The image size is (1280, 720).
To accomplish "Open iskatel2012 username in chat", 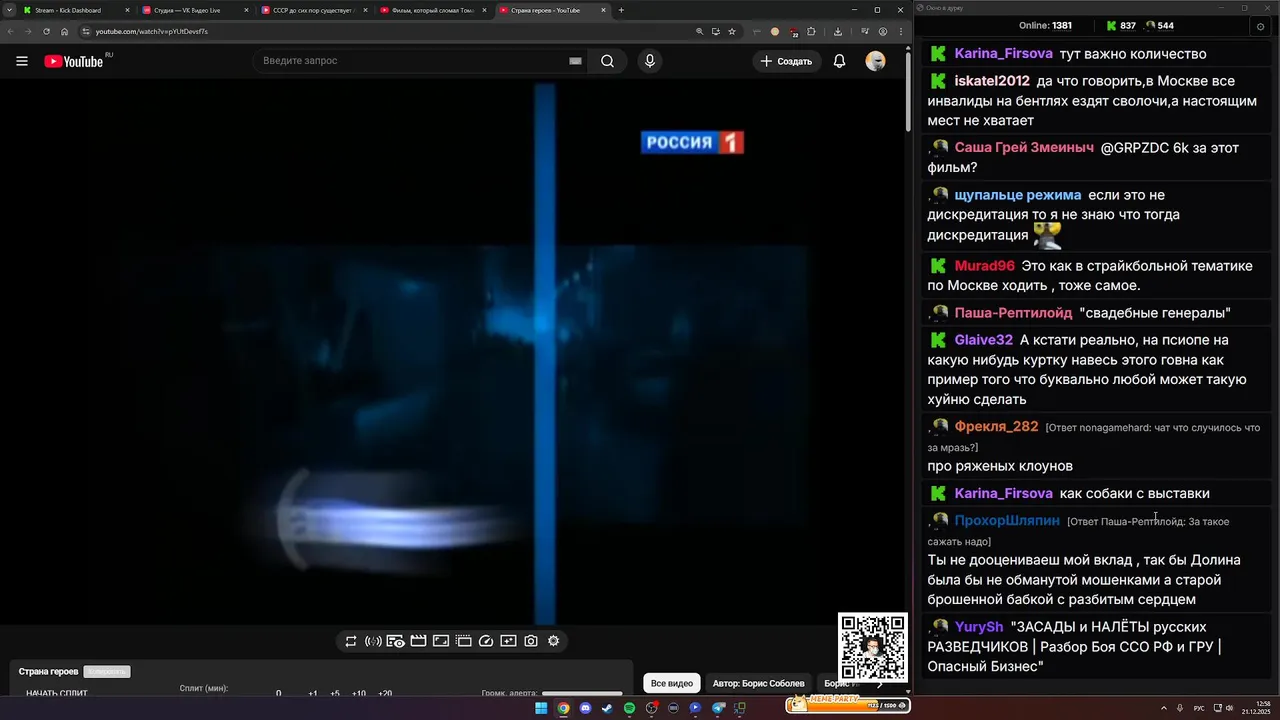I will point(992,81).
